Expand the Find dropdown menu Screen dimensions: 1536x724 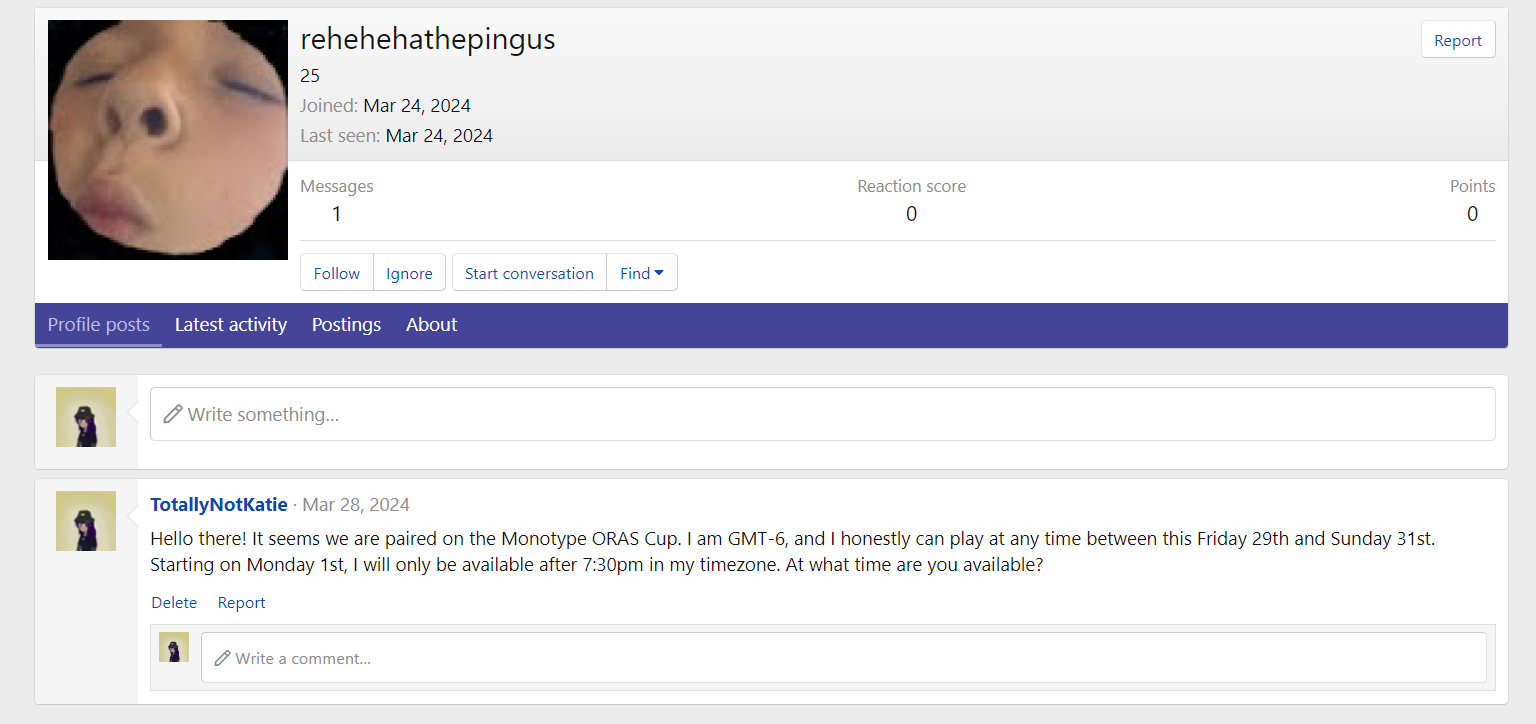click(x=641, y=273)
